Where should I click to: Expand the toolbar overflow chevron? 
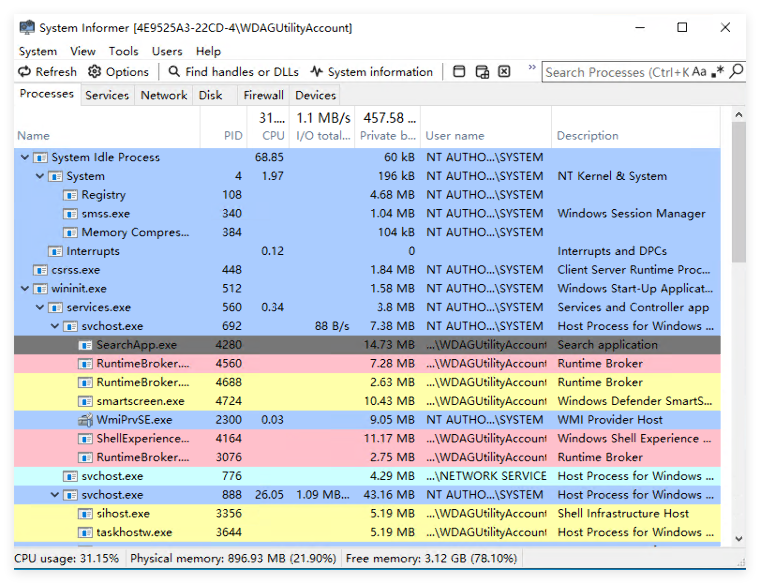click(x=532, y=67)
